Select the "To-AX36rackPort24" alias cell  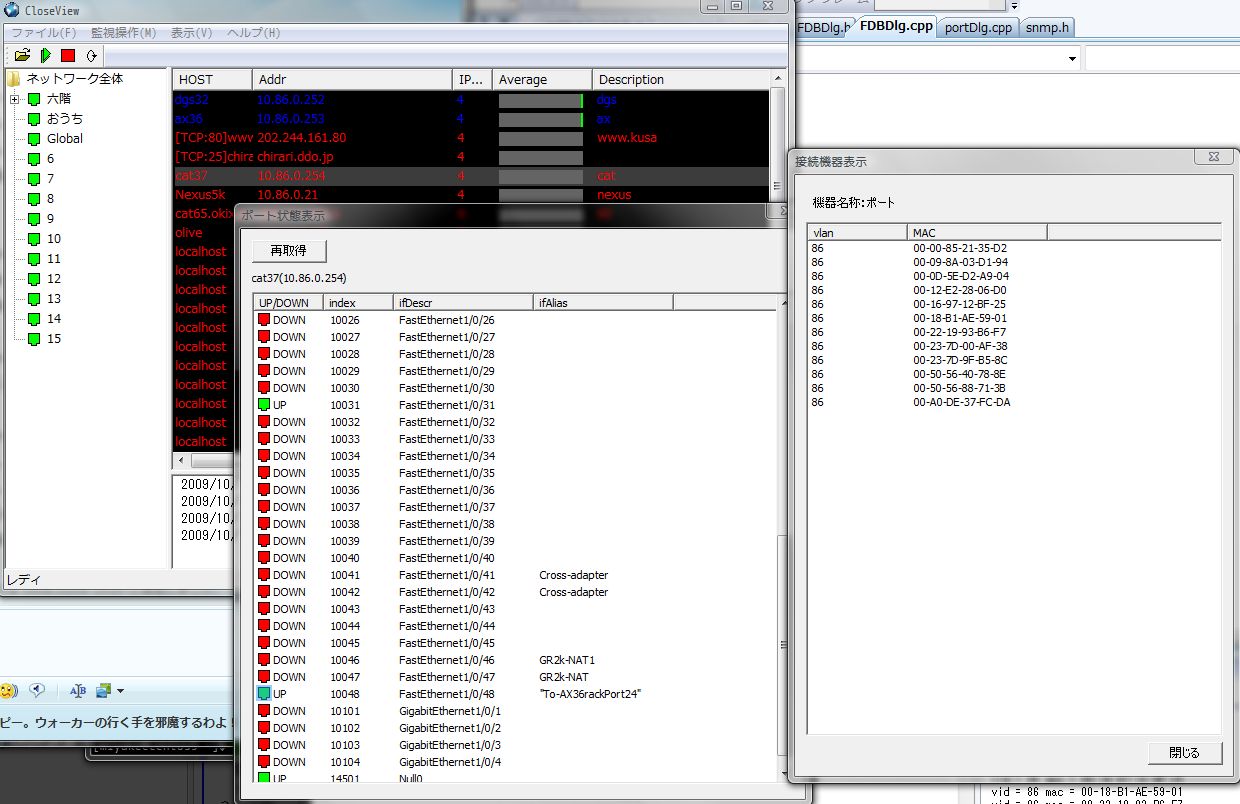(590, 694)
